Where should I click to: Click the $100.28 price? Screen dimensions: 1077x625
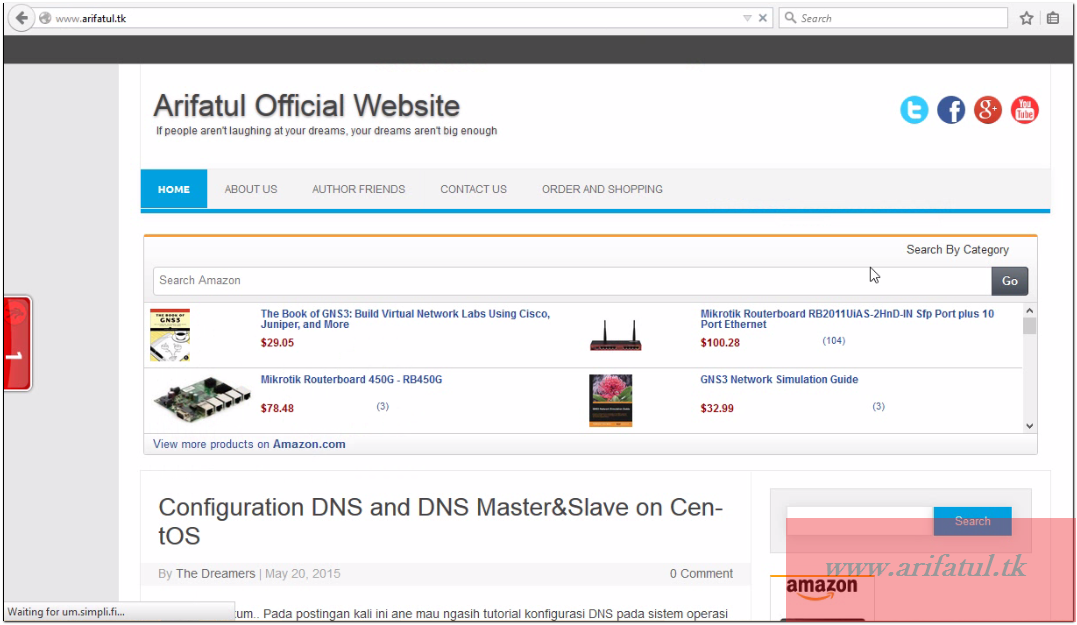[x=720, y=343]
